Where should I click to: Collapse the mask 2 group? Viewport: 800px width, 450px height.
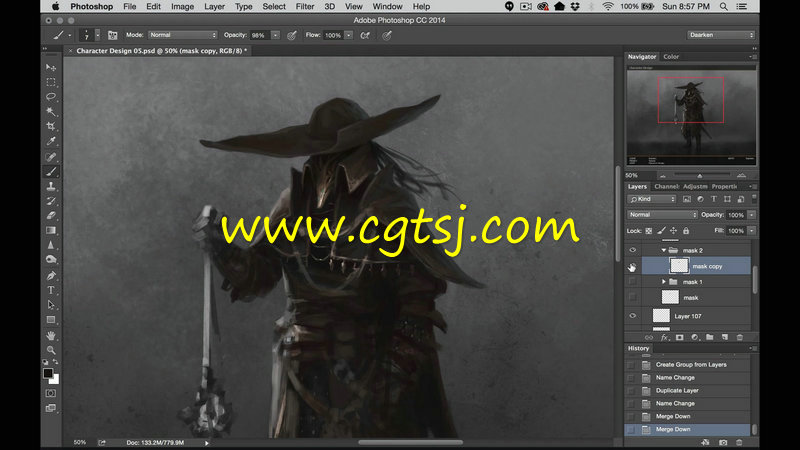(x=664, y=250)
